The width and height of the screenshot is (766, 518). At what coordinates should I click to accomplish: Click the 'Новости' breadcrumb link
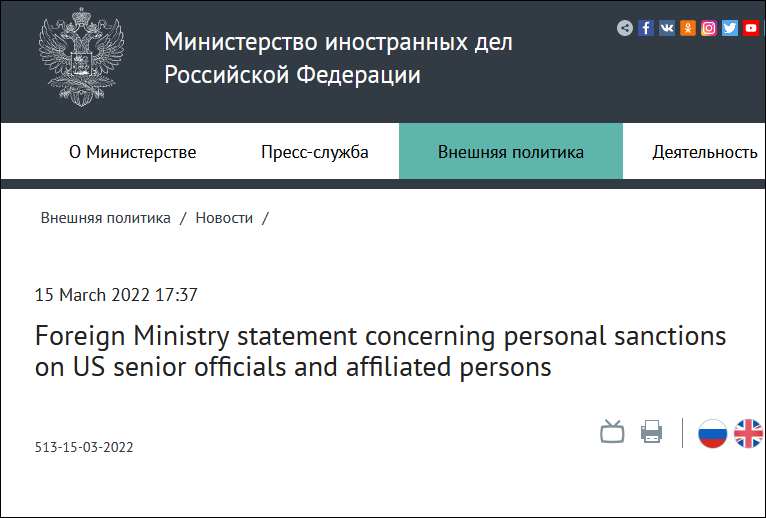[224, 218]
